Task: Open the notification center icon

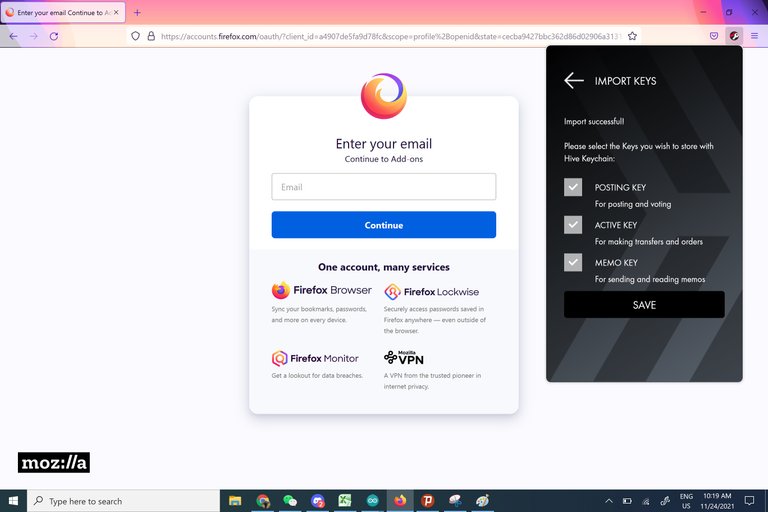Action: 749,501
